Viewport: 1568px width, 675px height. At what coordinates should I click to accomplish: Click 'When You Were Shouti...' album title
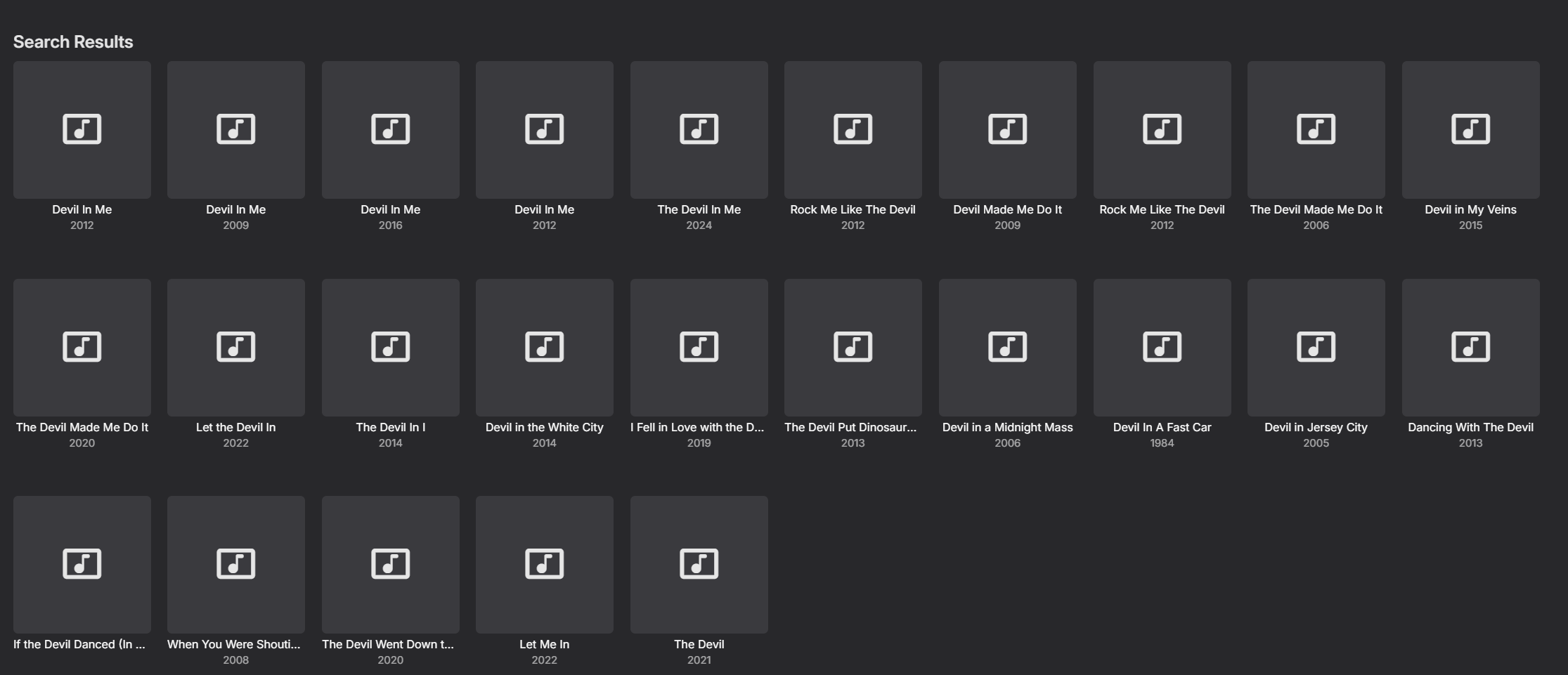[233, 644]
